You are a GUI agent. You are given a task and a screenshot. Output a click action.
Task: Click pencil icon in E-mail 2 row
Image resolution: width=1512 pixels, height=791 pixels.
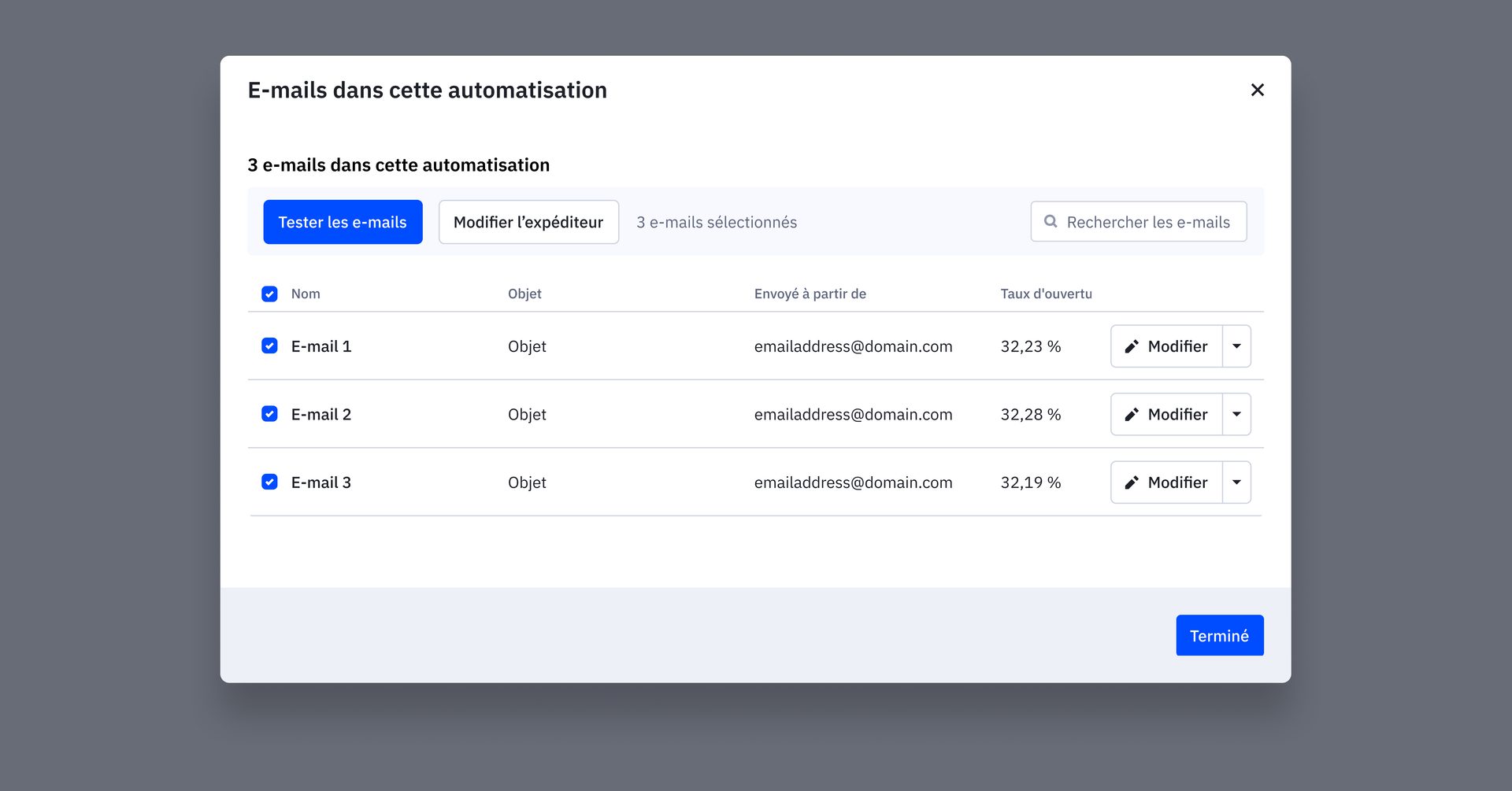point(1132,415)
